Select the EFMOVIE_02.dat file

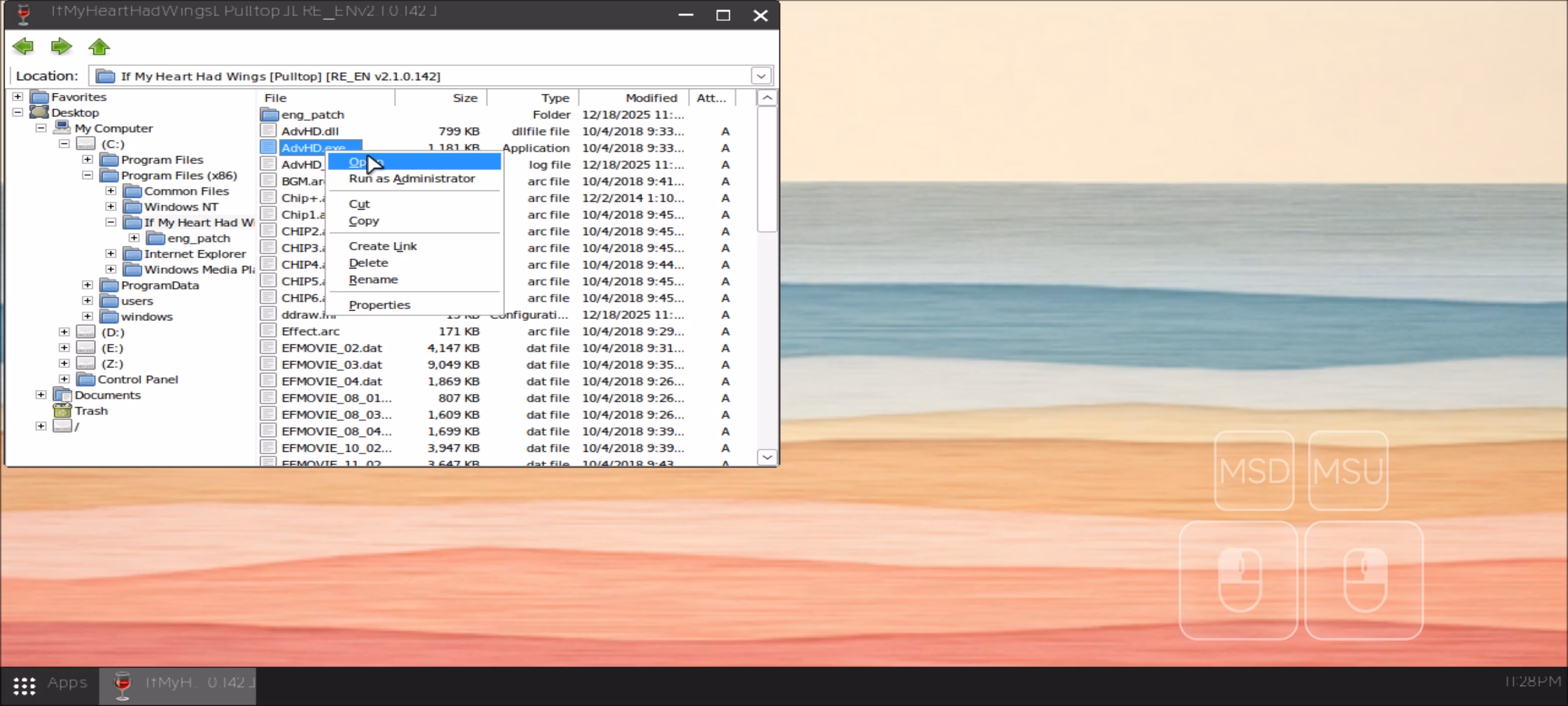coord(331,348)
